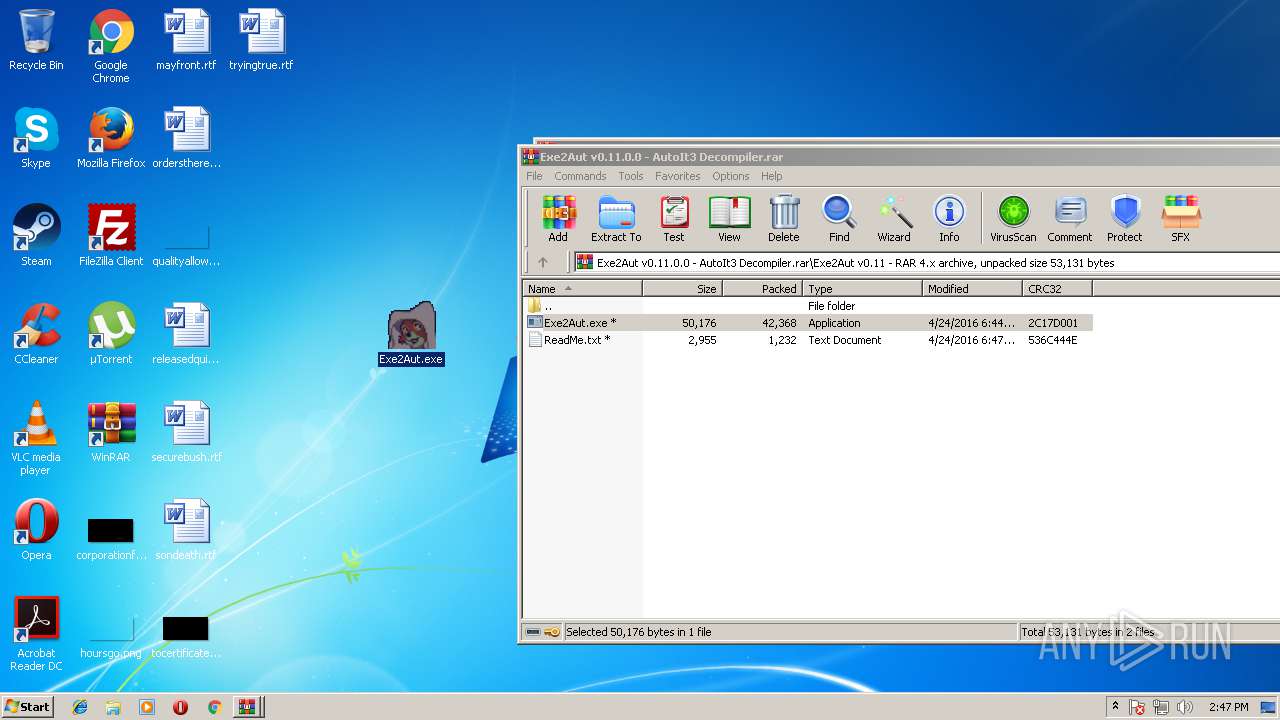The image size is (1280, 720).
Task: Click the WinRAR taskbar button
Action: [x=246, y=707]
